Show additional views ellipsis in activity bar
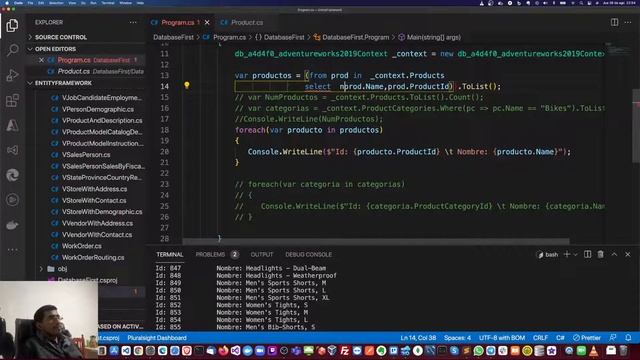 click(12, 249)
